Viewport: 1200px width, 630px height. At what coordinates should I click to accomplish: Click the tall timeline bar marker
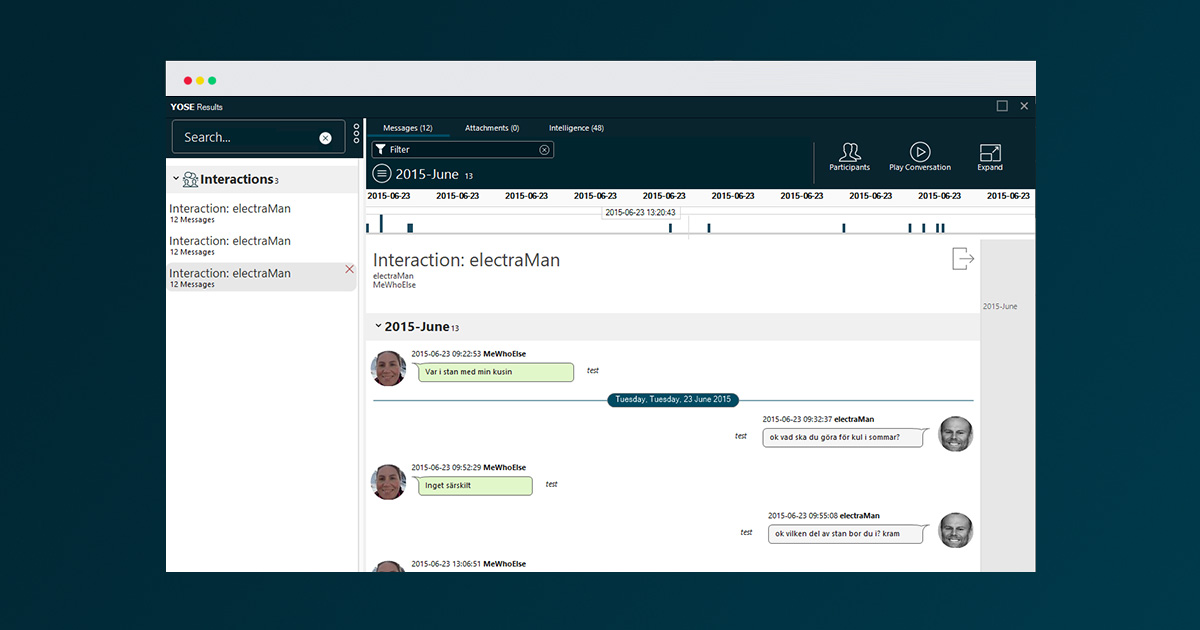(381, 223)
